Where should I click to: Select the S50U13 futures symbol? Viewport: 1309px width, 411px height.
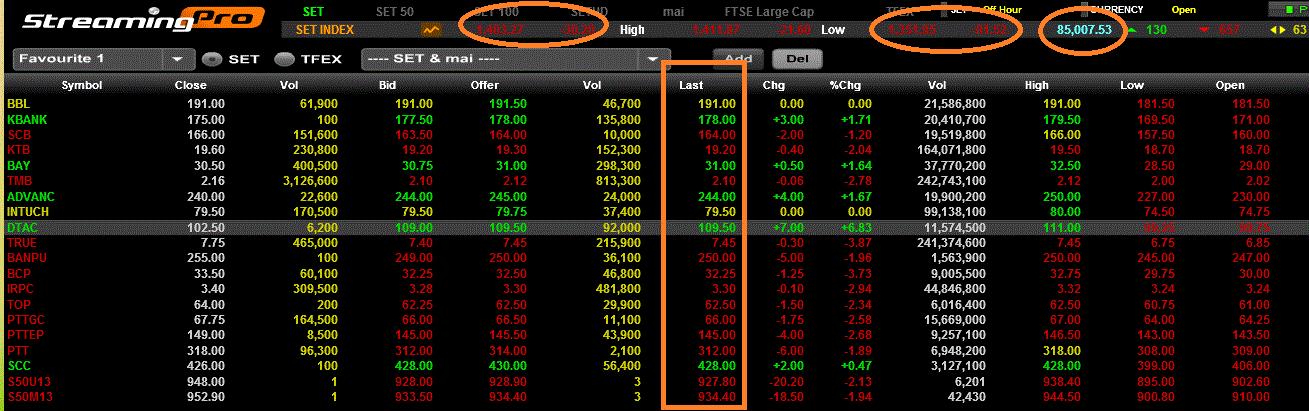[x=28, y=382]
